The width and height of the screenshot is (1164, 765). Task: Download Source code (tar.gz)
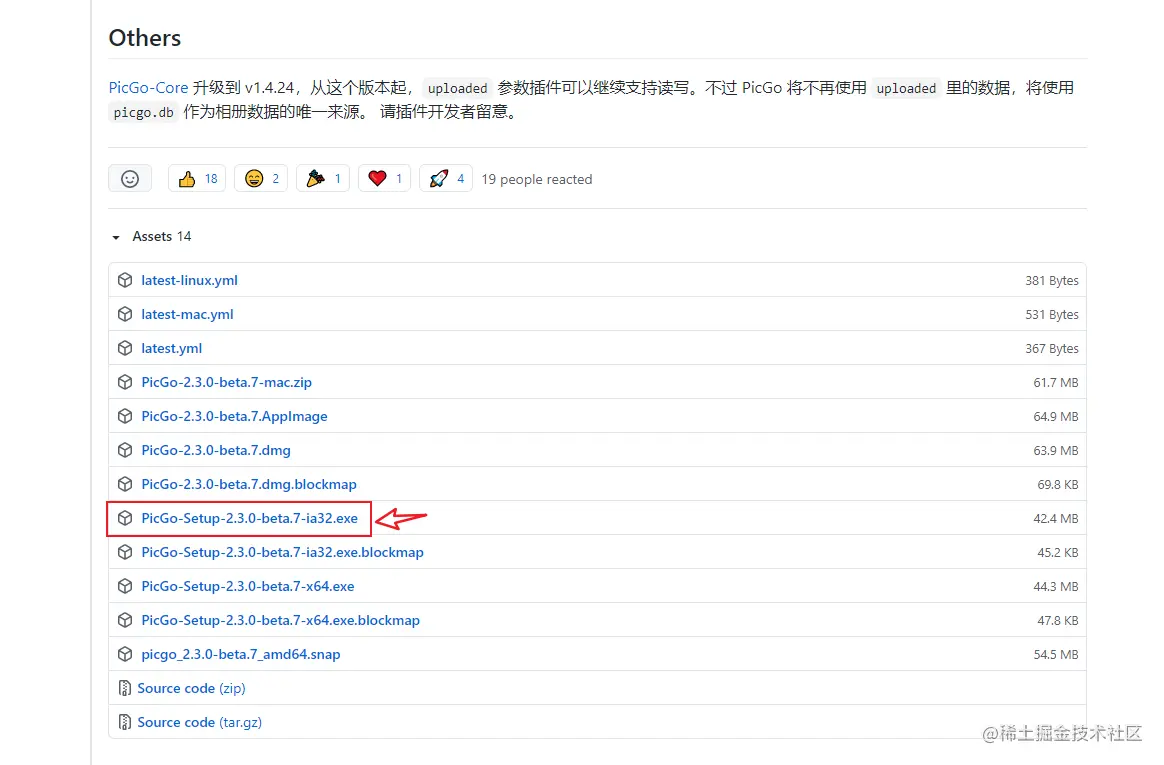[x=200, y=723]
